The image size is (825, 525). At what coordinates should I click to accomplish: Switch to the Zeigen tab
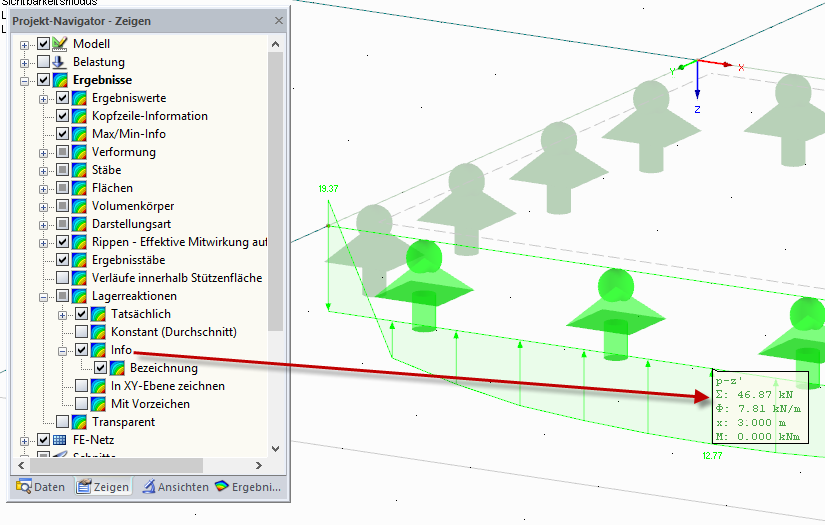click(103, 487)
